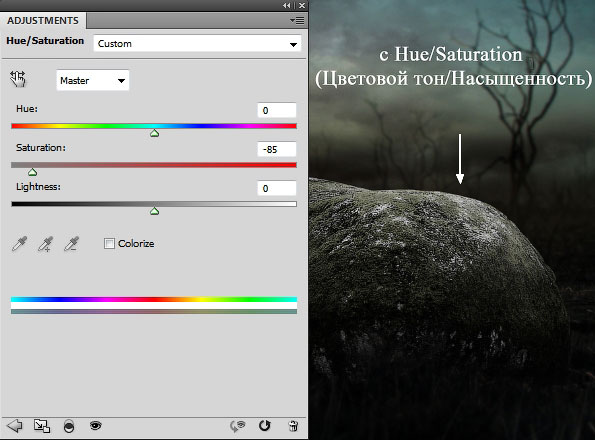The height and width of the screenshot is (440, 595).
Task: Open the Custom preset dropdown
Action: click(x=197, y=44)
